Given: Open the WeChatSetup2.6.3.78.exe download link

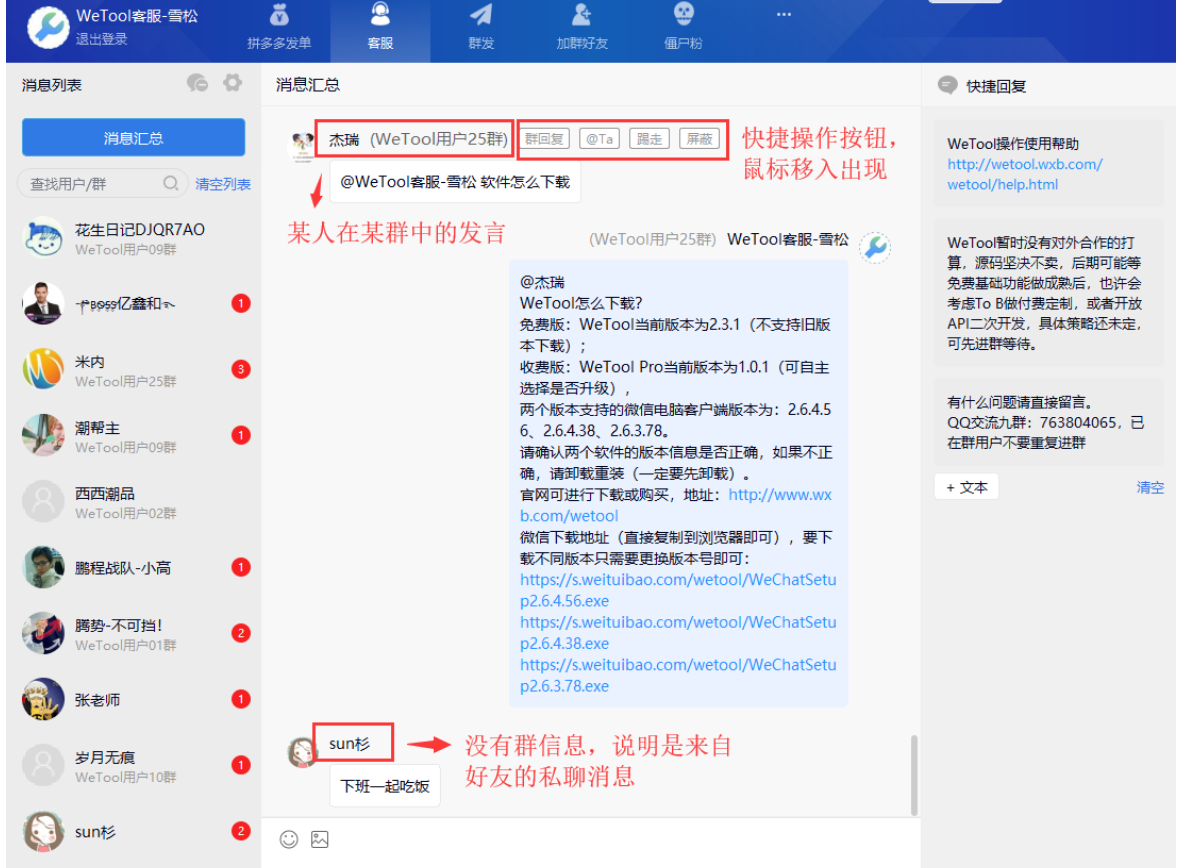Looking at the screenshot, I should click(x=678, y=675).
